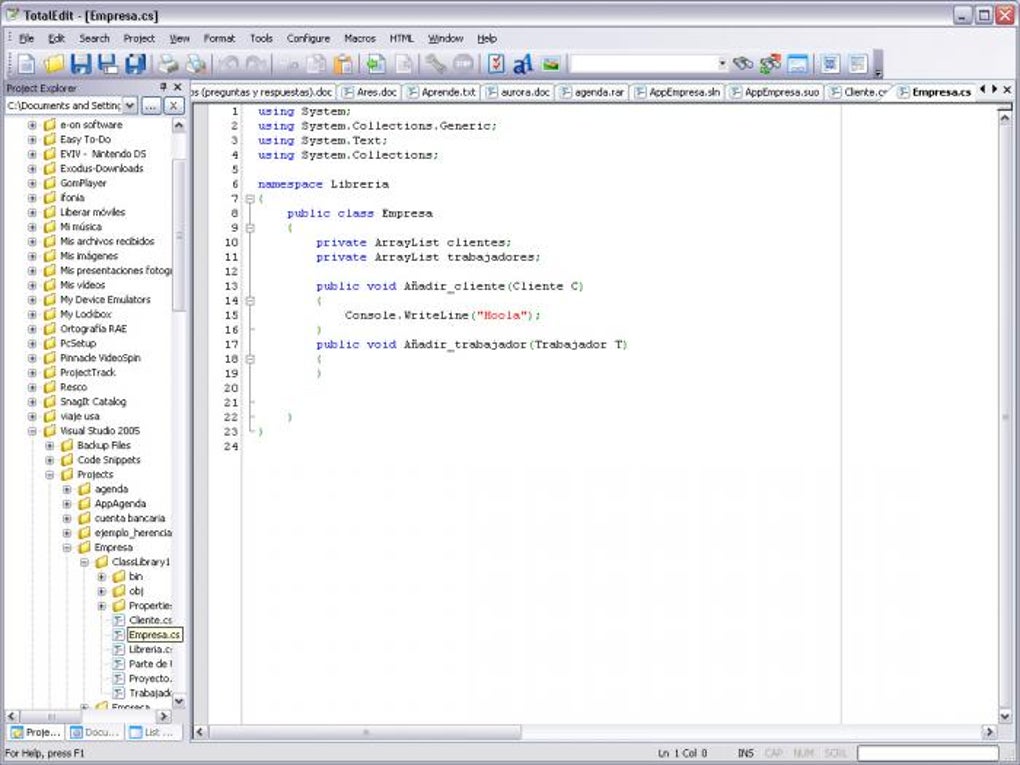Click the spell check icon in toolbar
This screenshot has height=765, width=1020.
pos(496,64)
